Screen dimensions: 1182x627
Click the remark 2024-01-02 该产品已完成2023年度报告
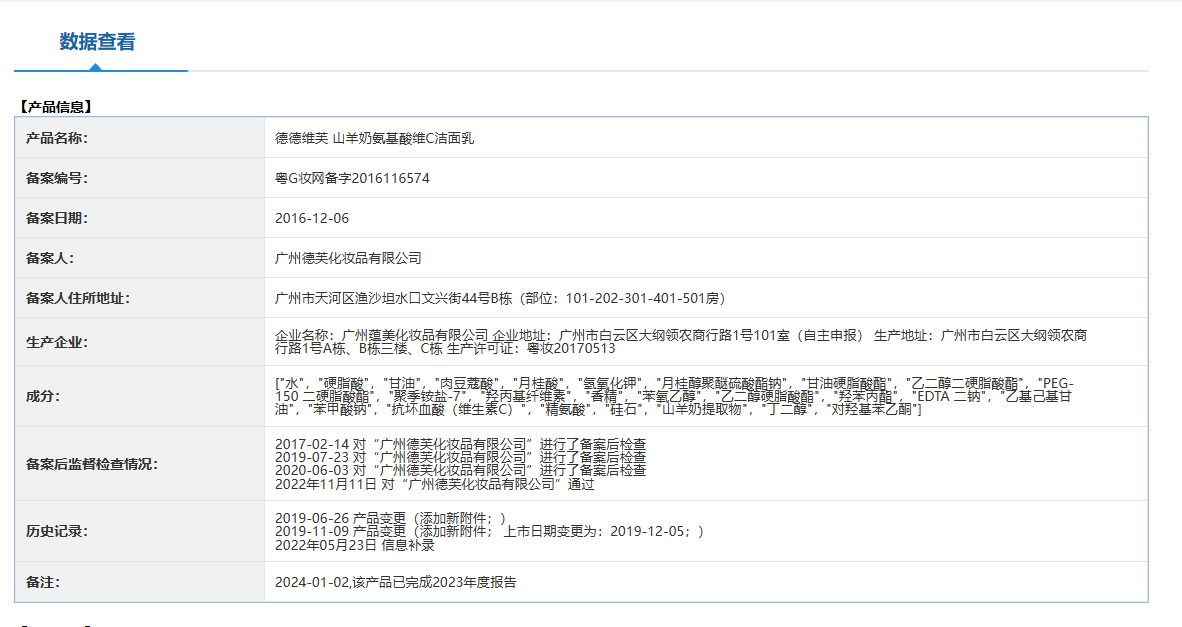[x=396, y=583]
